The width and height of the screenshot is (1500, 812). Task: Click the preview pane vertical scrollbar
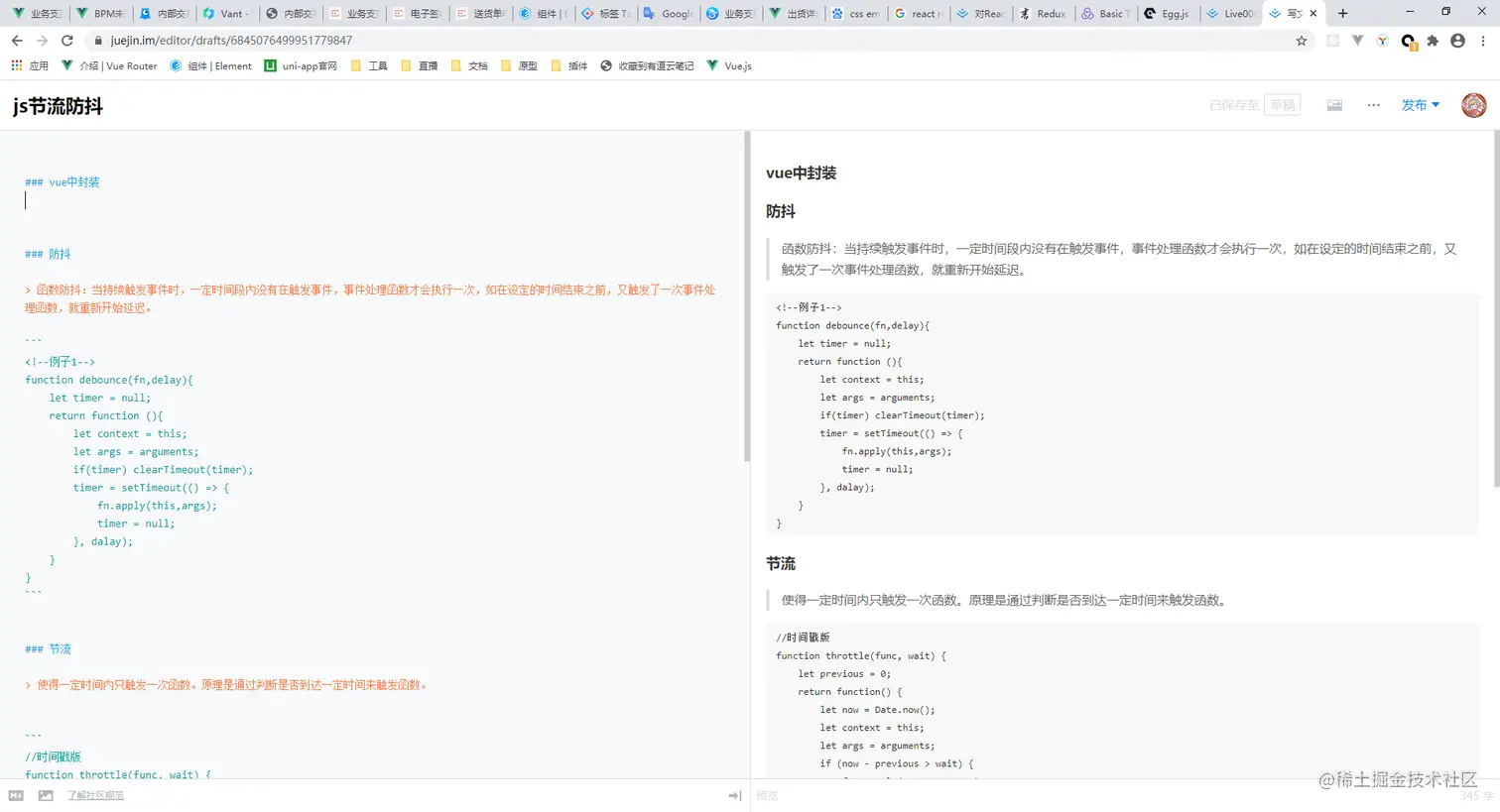1496,309
